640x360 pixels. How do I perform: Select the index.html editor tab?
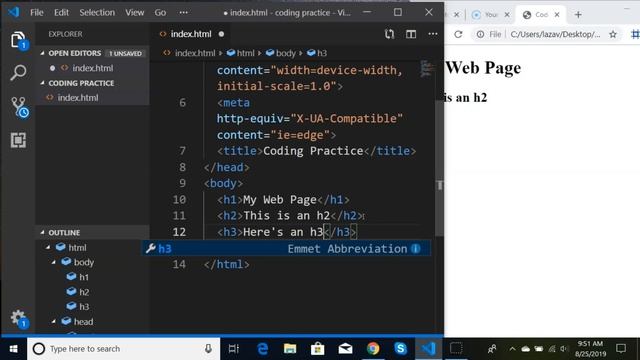tap(190, 34)
